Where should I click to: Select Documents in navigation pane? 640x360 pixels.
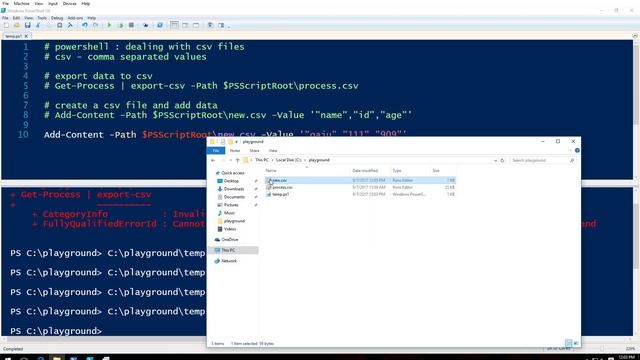pos(231,197)
